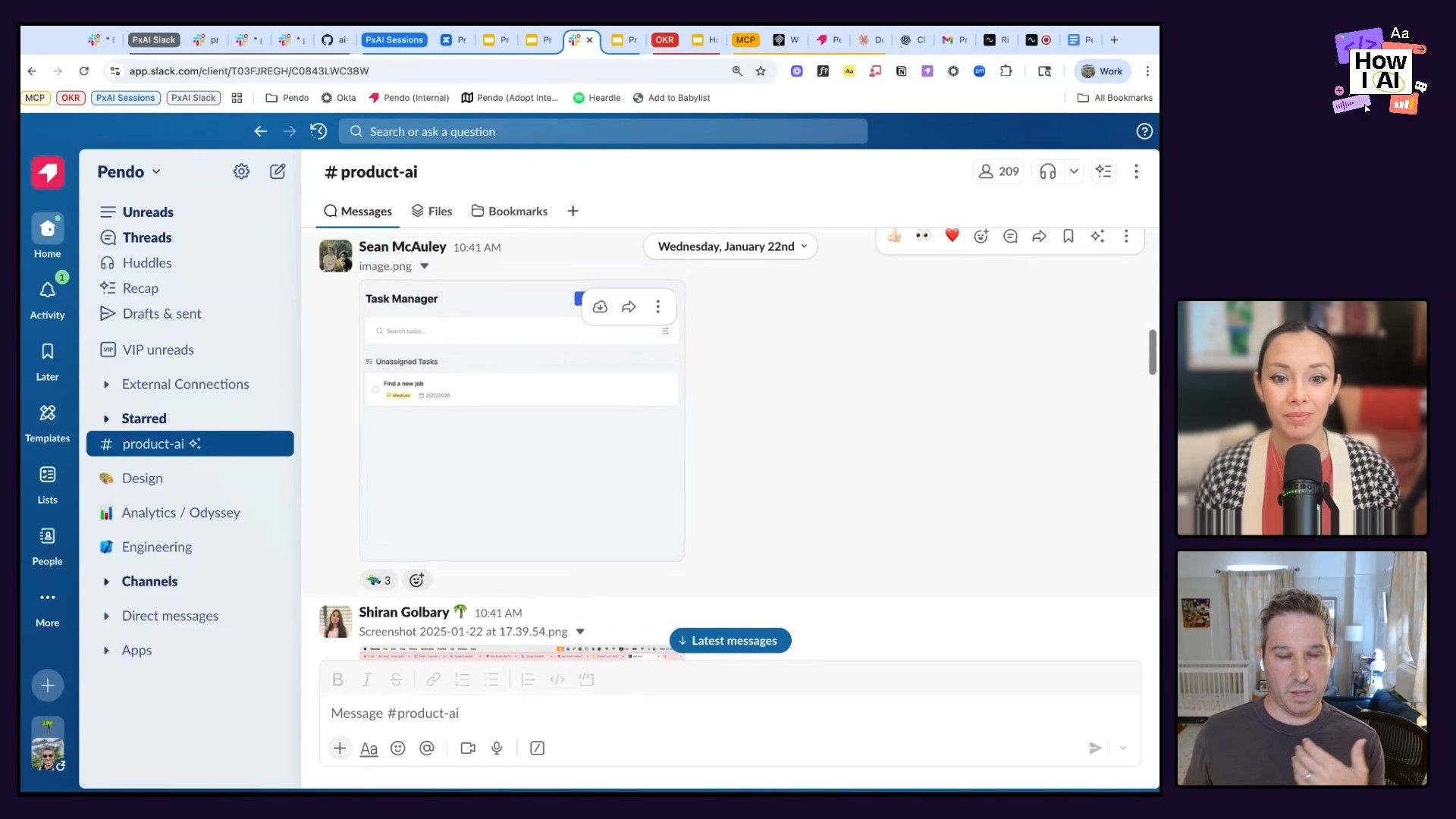
Task: Open Slack help question mark
Action: coord(1144,131)
